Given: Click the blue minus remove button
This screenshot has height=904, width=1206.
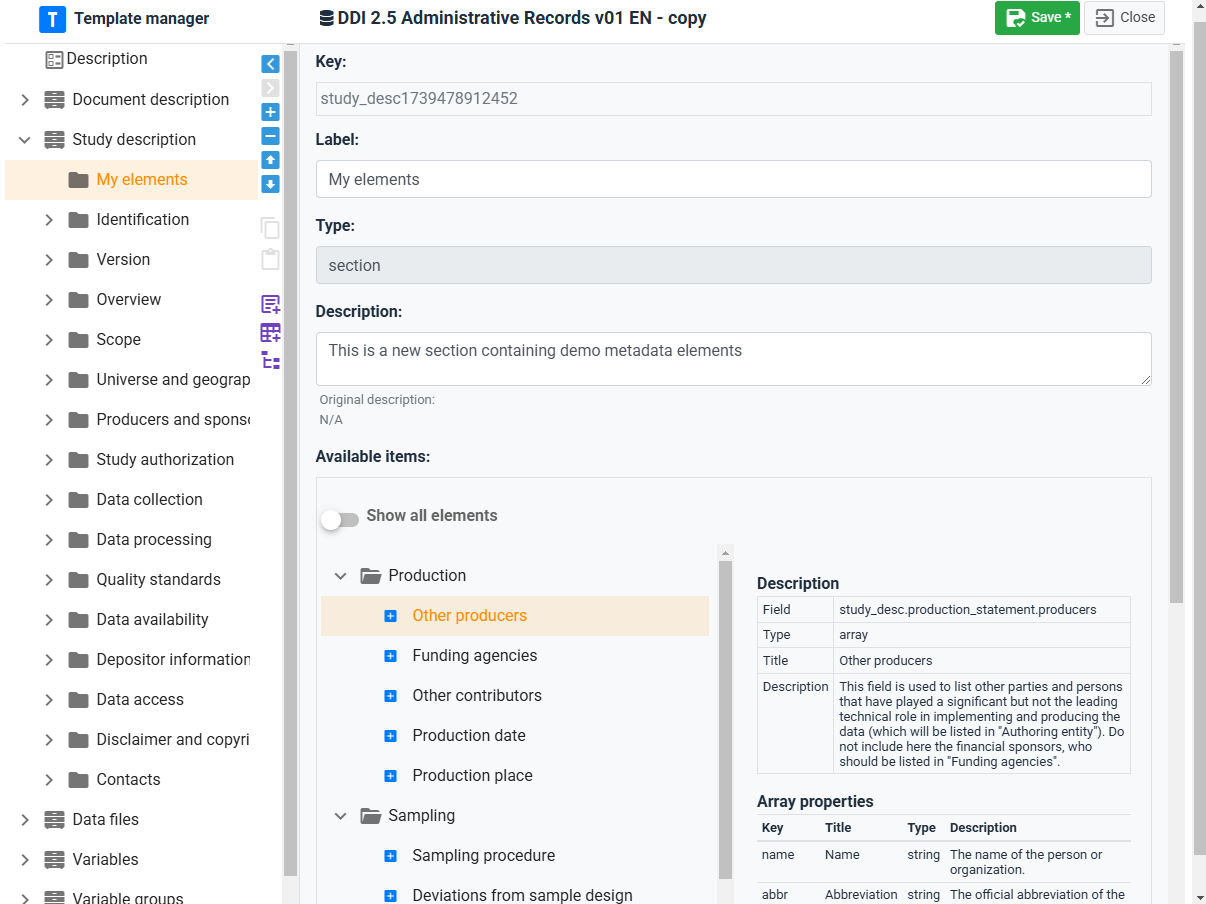Looking at the screenshot, I should point(270,136).
